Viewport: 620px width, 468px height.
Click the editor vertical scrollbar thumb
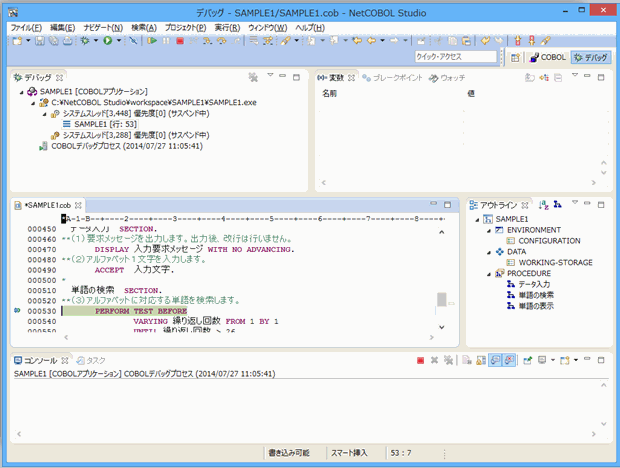(x=442, y=300)
